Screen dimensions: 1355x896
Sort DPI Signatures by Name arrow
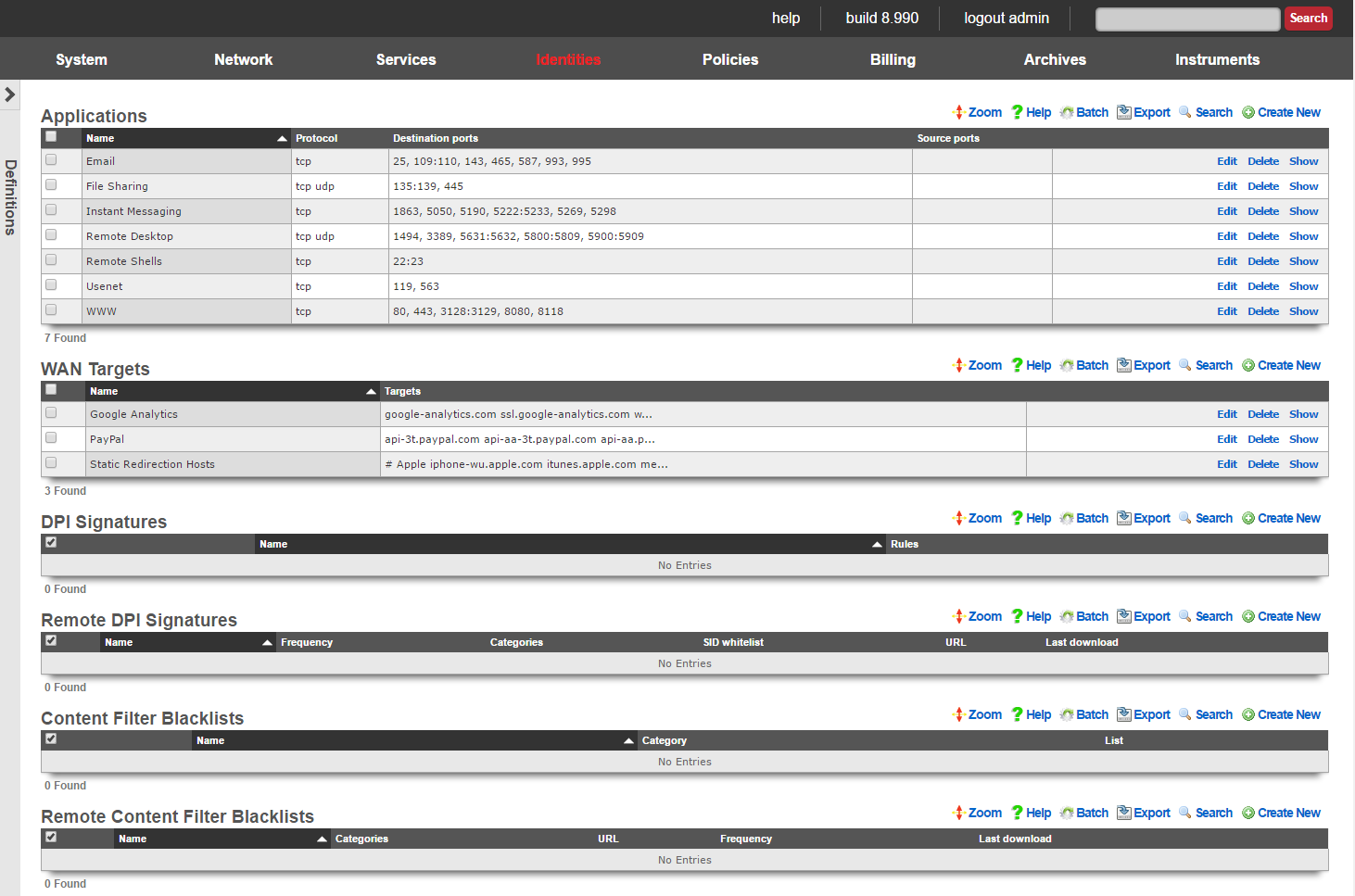coord(877,545)
